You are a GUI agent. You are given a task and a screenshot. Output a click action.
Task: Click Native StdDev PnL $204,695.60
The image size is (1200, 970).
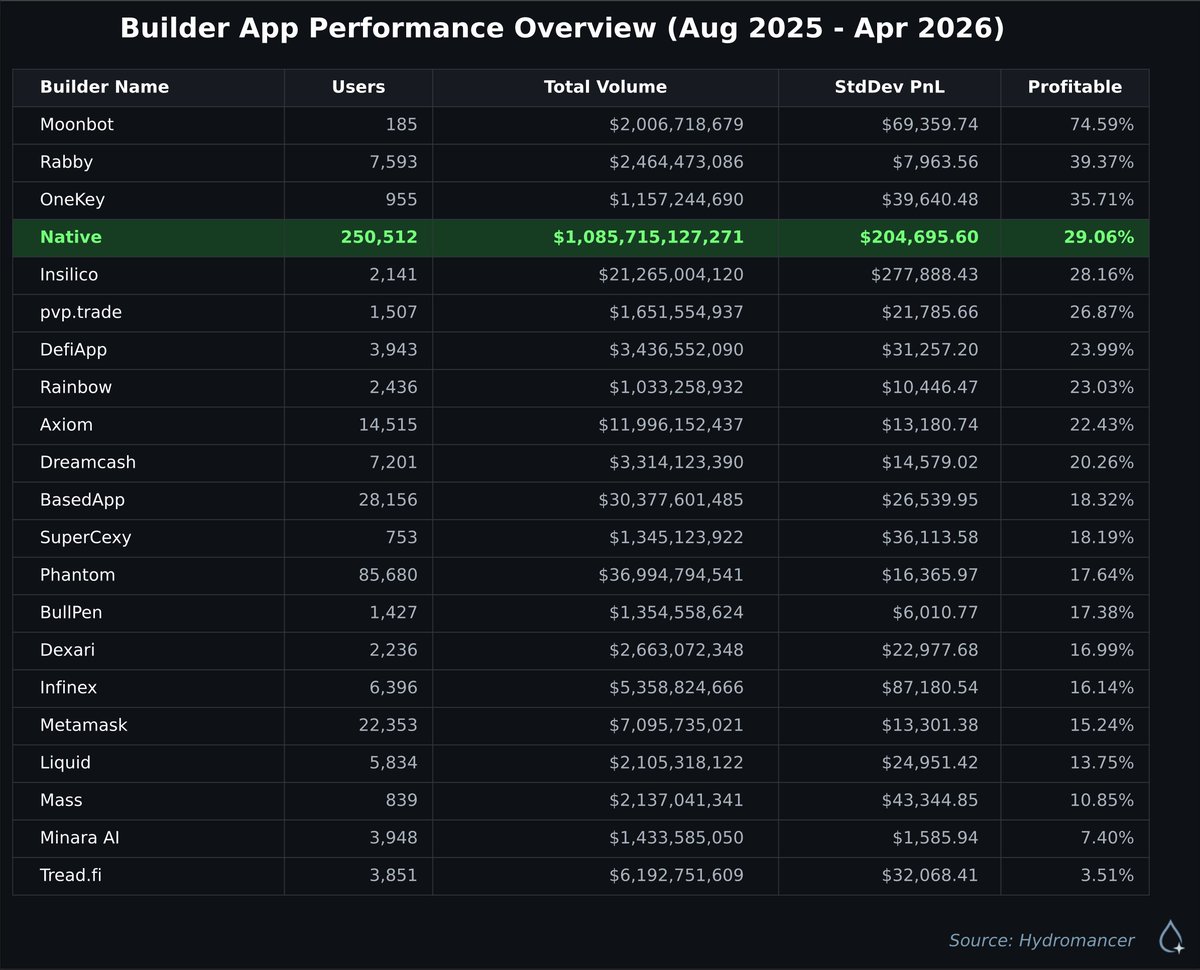coord(919,237)
